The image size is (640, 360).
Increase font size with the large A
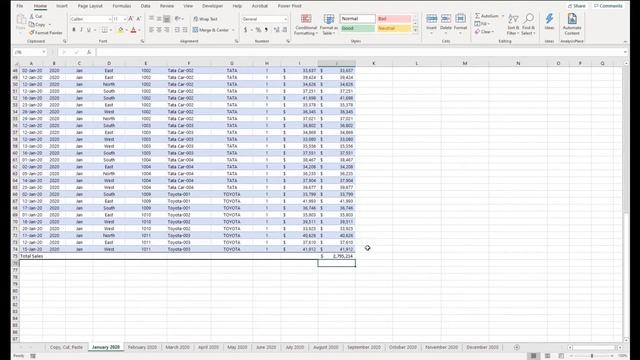(131, 19)
